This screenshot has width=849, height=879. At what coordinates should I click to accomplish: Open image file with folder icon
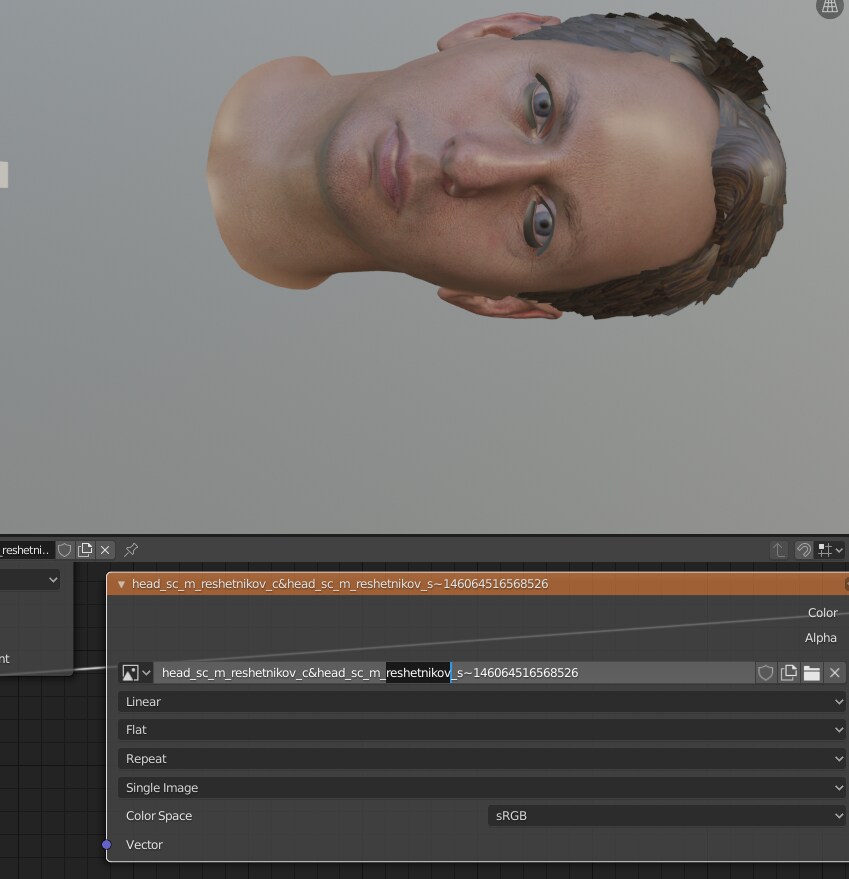pos(812,673)
